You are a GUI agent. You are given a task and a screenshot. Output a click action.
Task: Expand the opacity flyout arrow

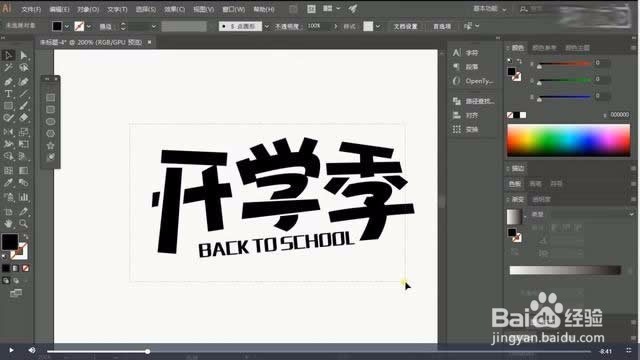pyautogui.click(x=336, y=26)
